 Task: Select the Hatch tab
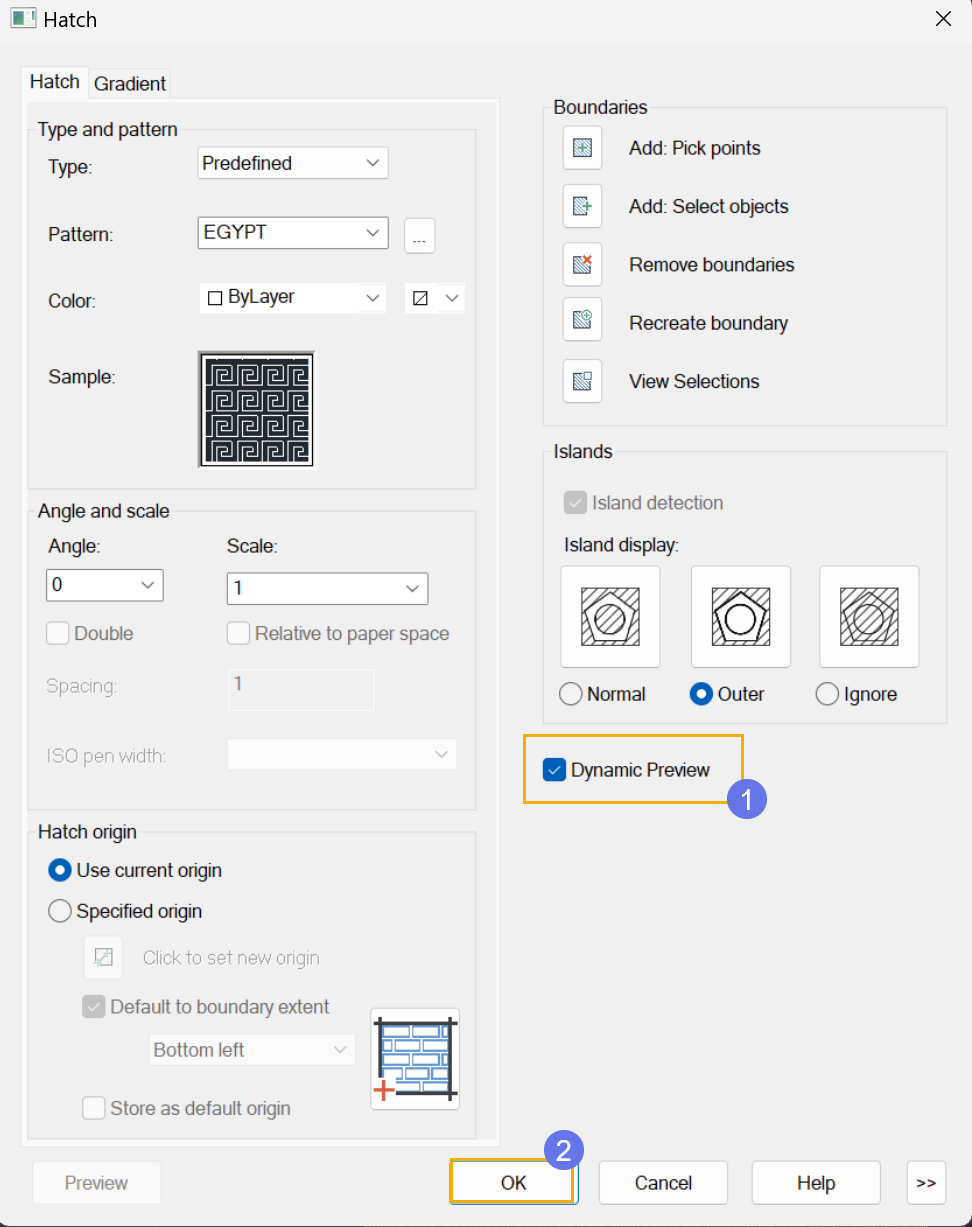pyautogui.click(x=55, y=82)
